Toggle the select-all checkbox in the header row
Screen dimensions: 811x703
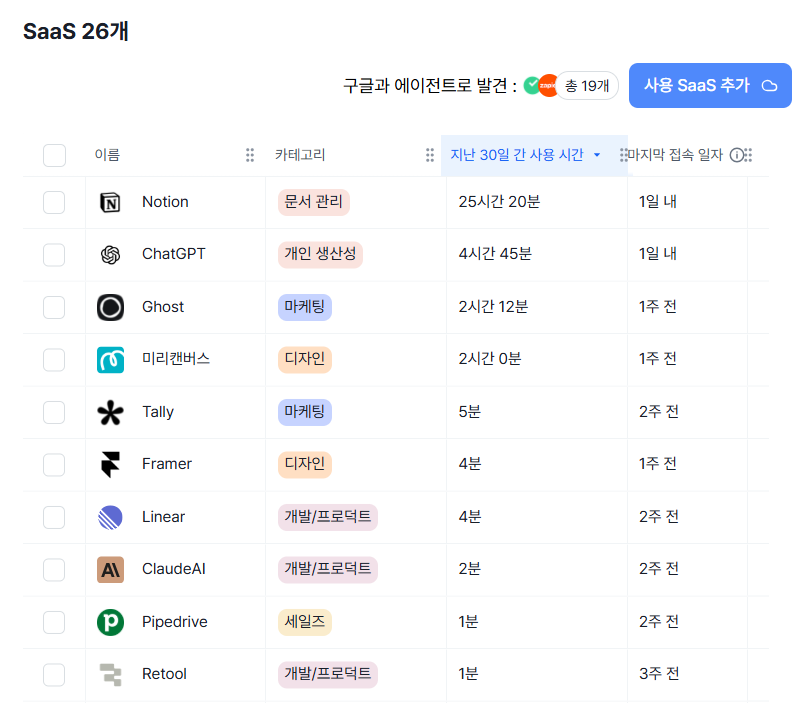54,155
